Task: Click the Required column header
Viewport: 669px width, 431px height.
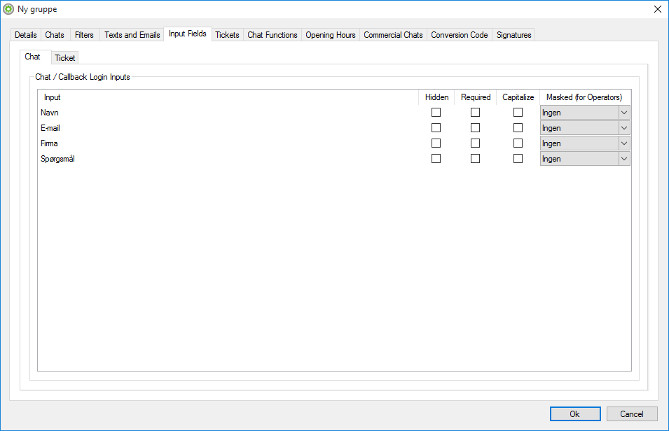Action: point(476,97)
